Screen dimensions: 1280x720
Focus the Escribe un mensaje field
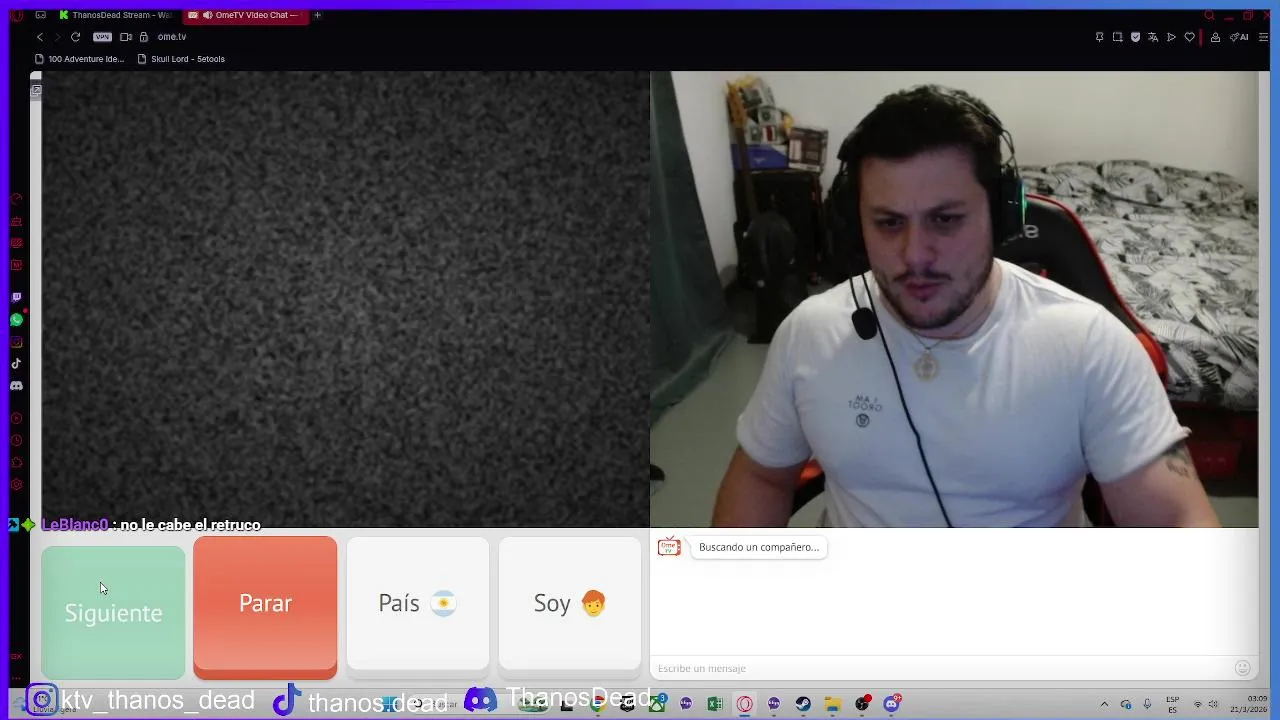[940, 668]
